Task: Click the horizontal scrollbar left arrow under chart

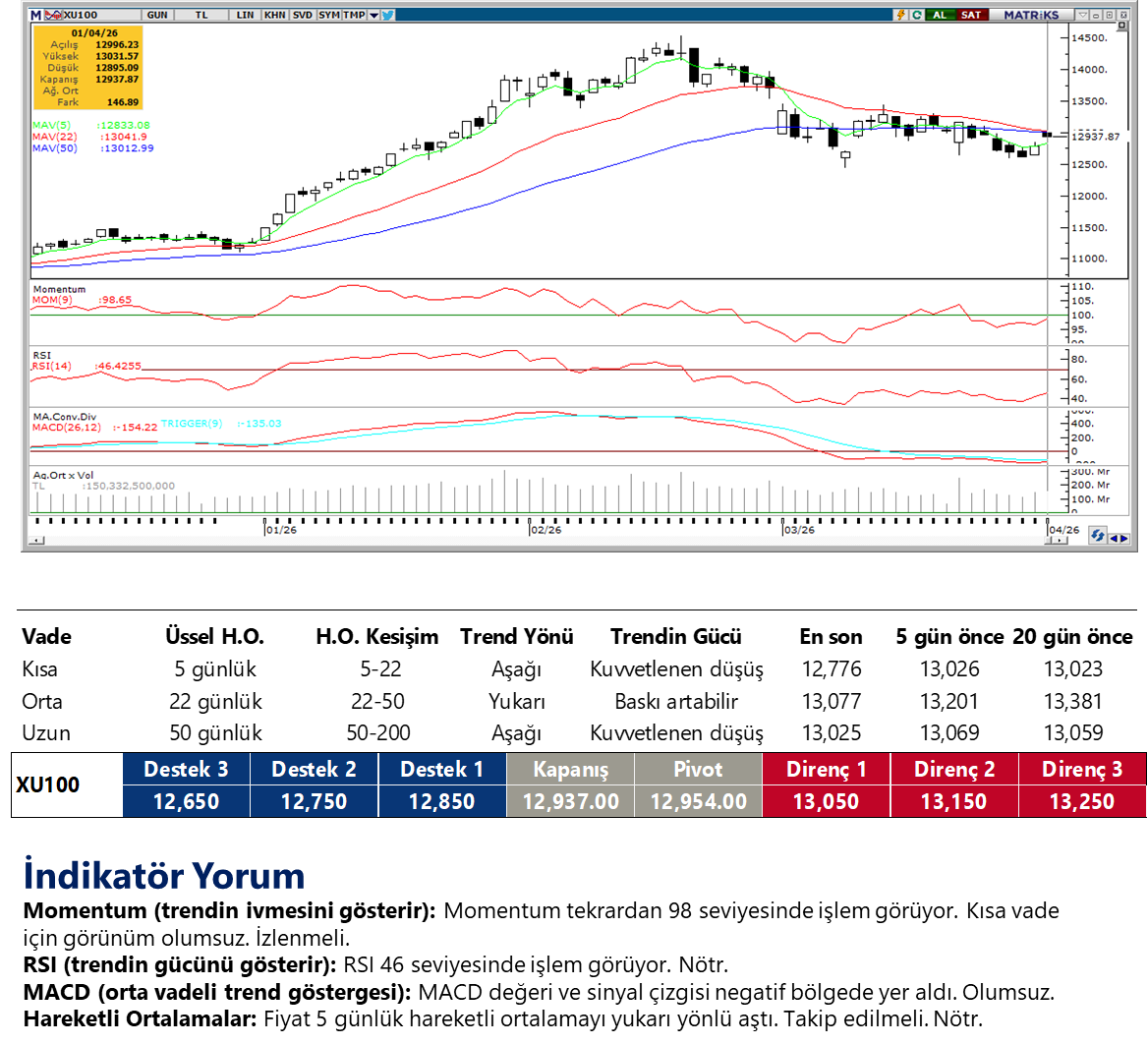Action: 37,541
